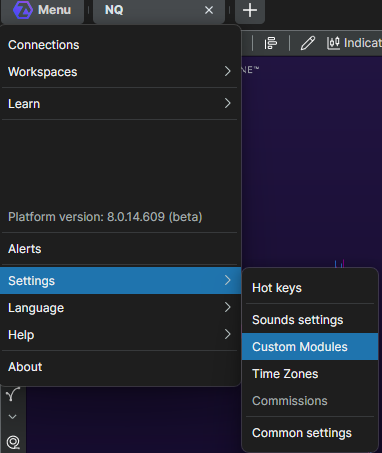Click the volume profile toolbar icon
Screen dimensions: 382x453
(x=271, y=43)
